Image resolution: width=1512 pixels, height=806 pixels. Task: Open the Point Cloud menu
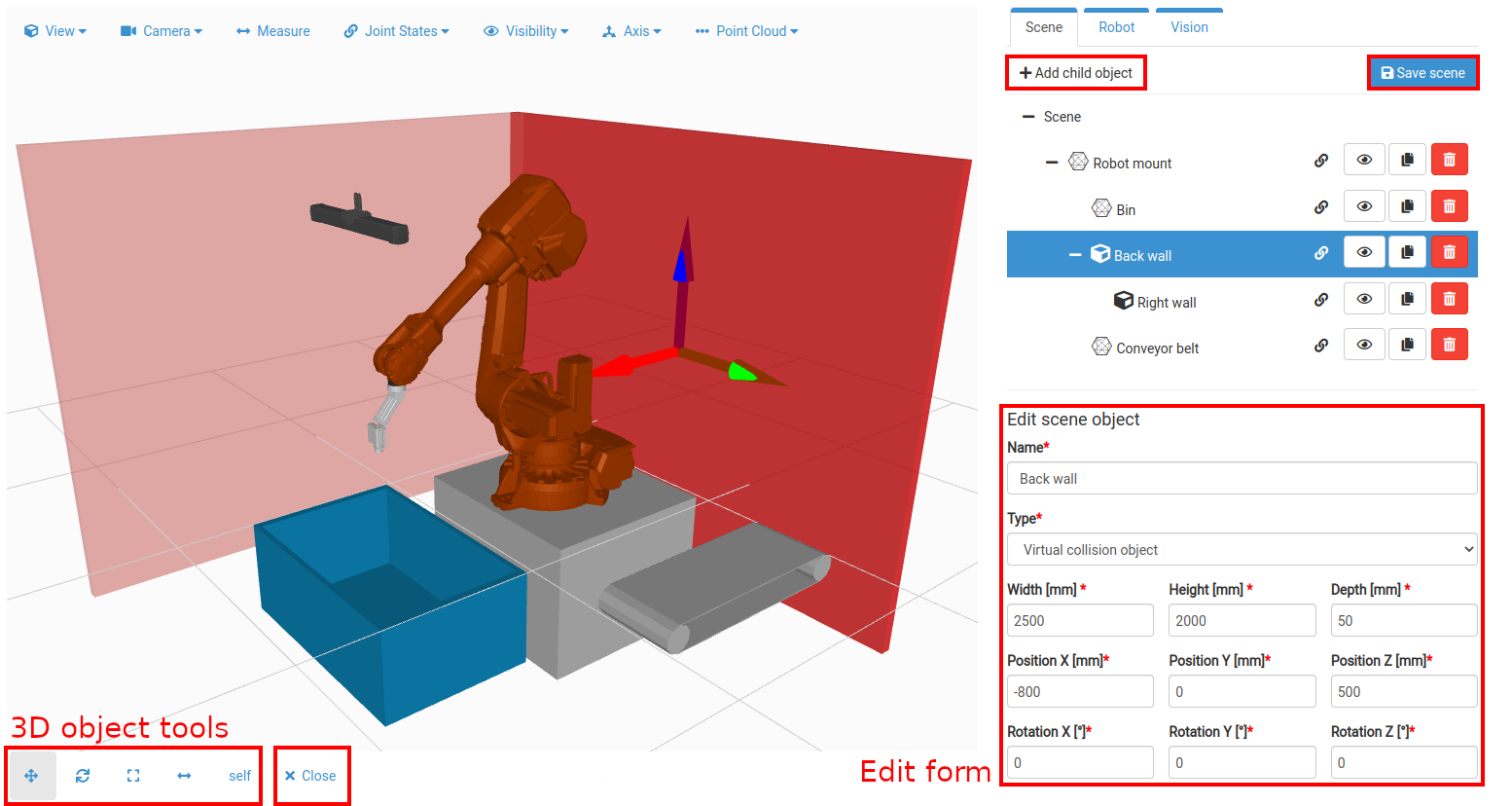coord(746,31)
